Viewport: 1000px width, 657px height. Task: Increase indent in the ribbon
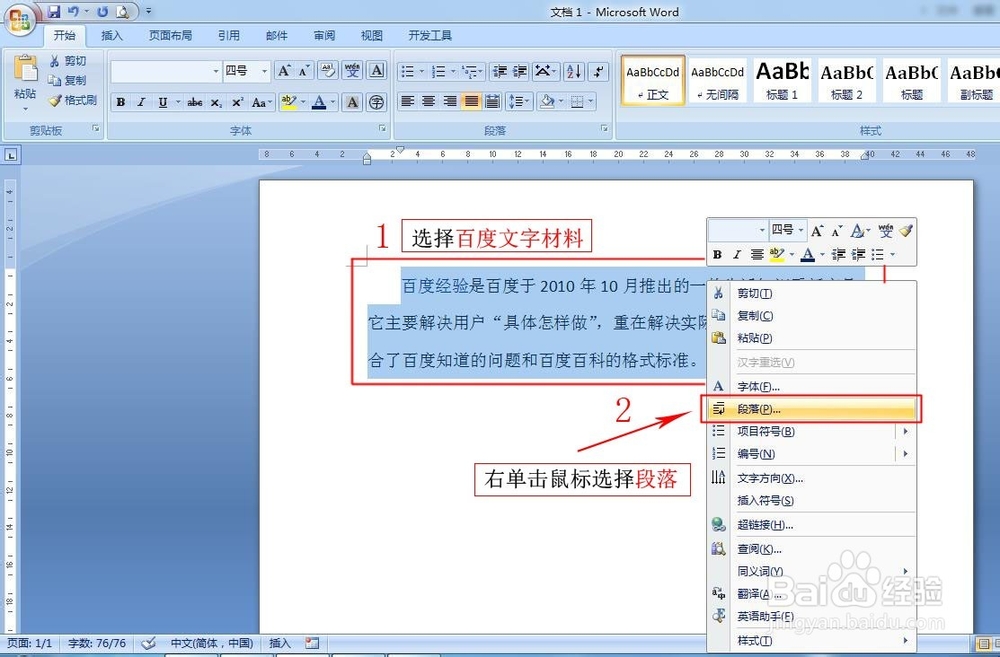pos(520,71)
